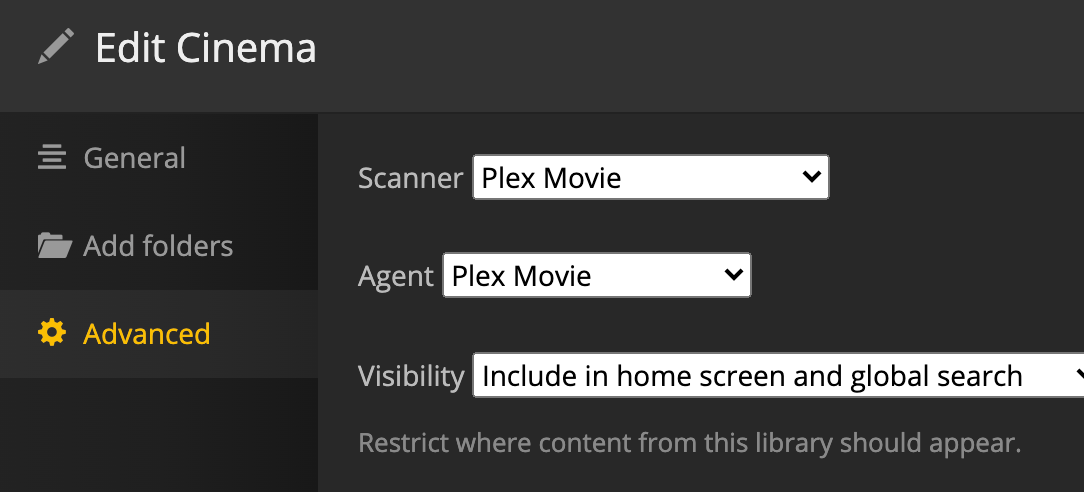1084x492 pixels.
Task: Click the chevron arrow on the Visibility dropdown
Action: [1078, 375]
